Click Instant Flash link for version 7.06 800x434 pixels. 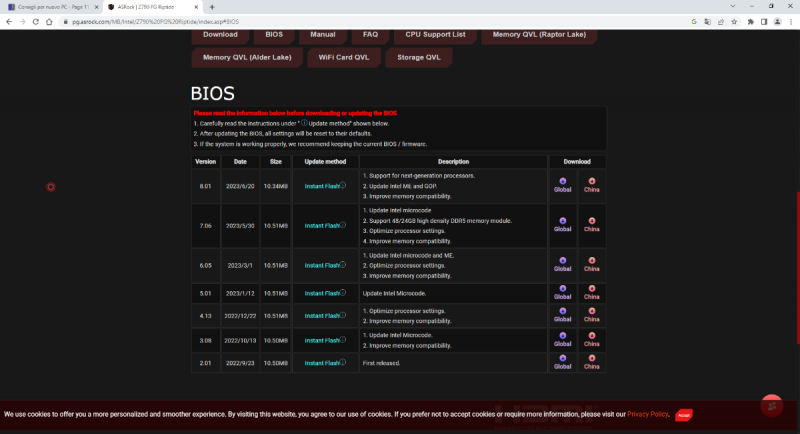pos(322,225)
